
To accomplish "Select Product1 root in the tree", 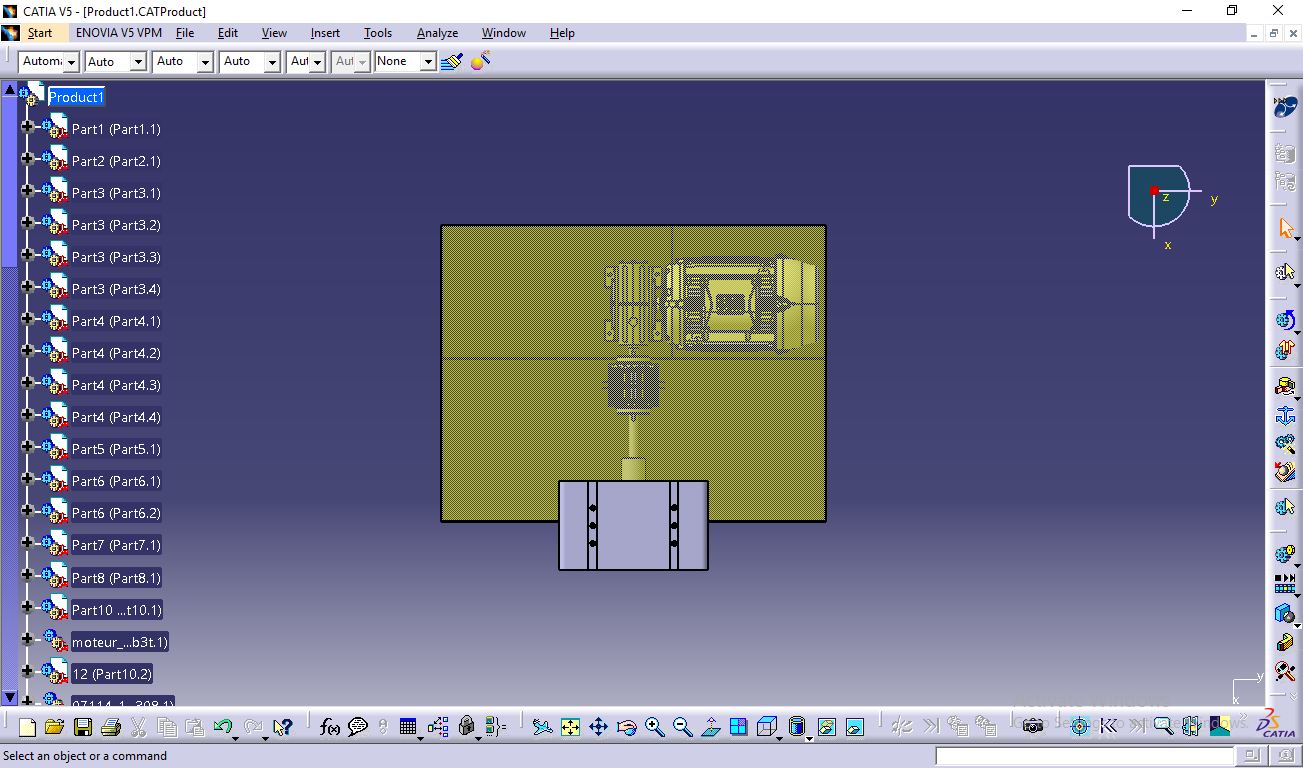I will point(76,97).
